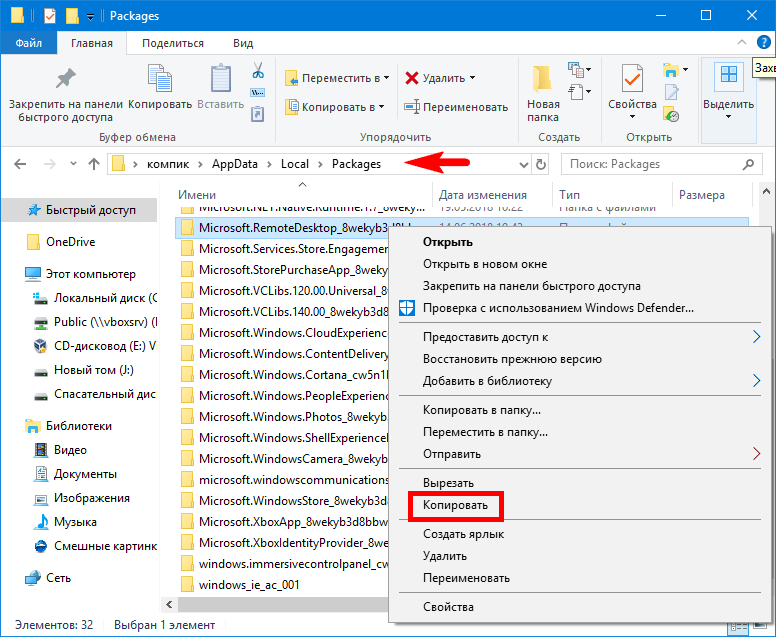Click the History icon in Открыть group
The height and width of the screenshot is (637, 776).
(x=671, y=114)
